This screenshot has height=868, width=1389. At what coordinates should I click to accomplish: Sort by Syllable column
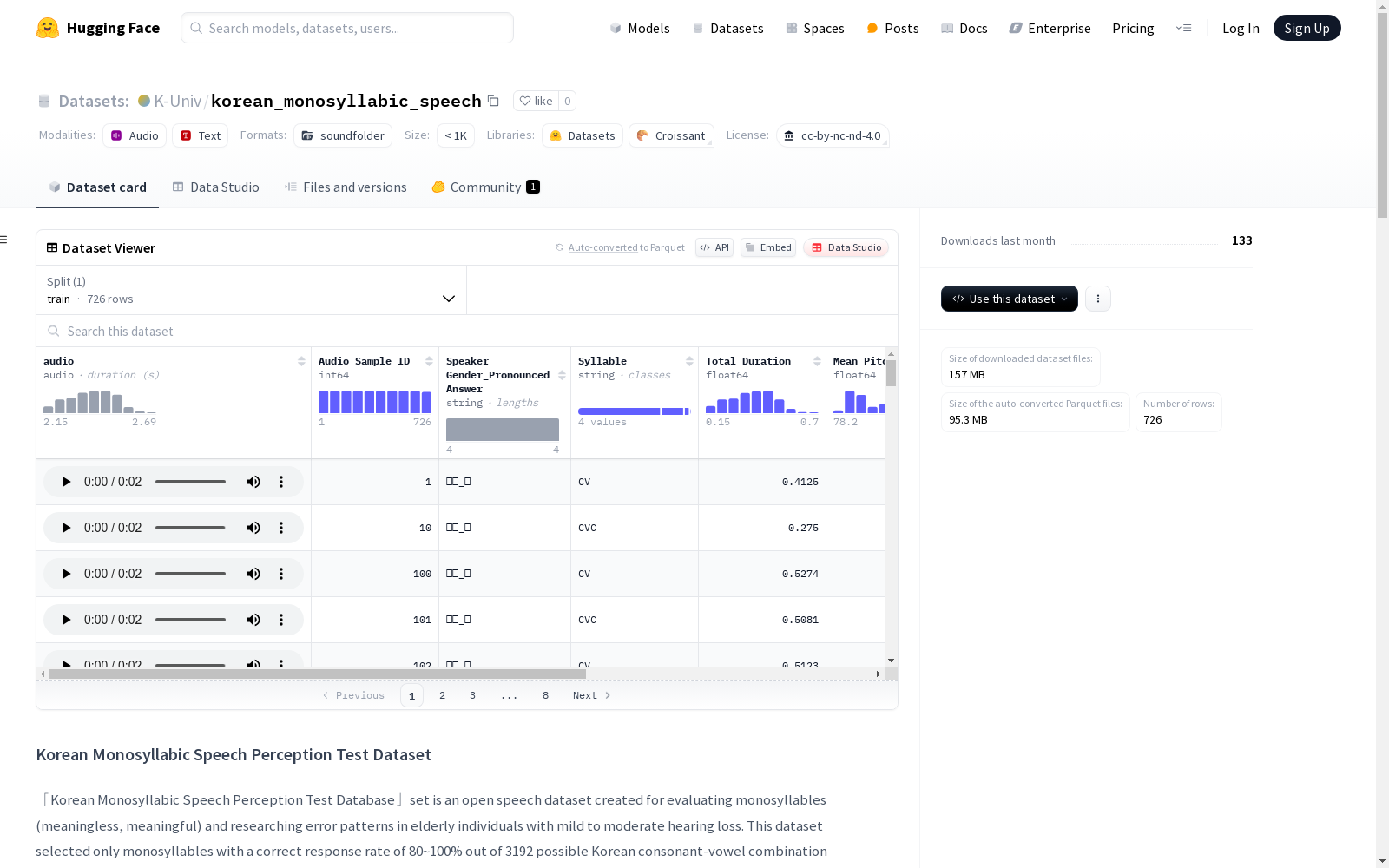[x=689, y=361]
